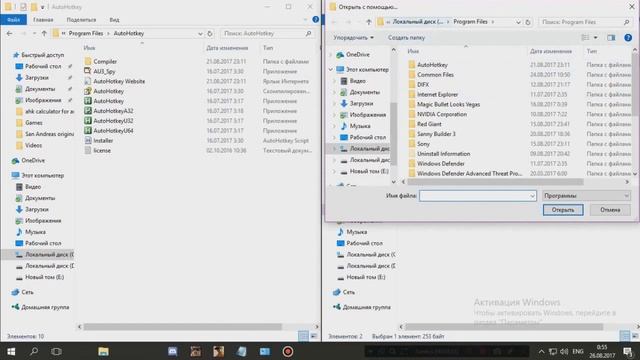Open Windows Start menu
This screenshot has width=640, height=360.
tap(11, 351)
